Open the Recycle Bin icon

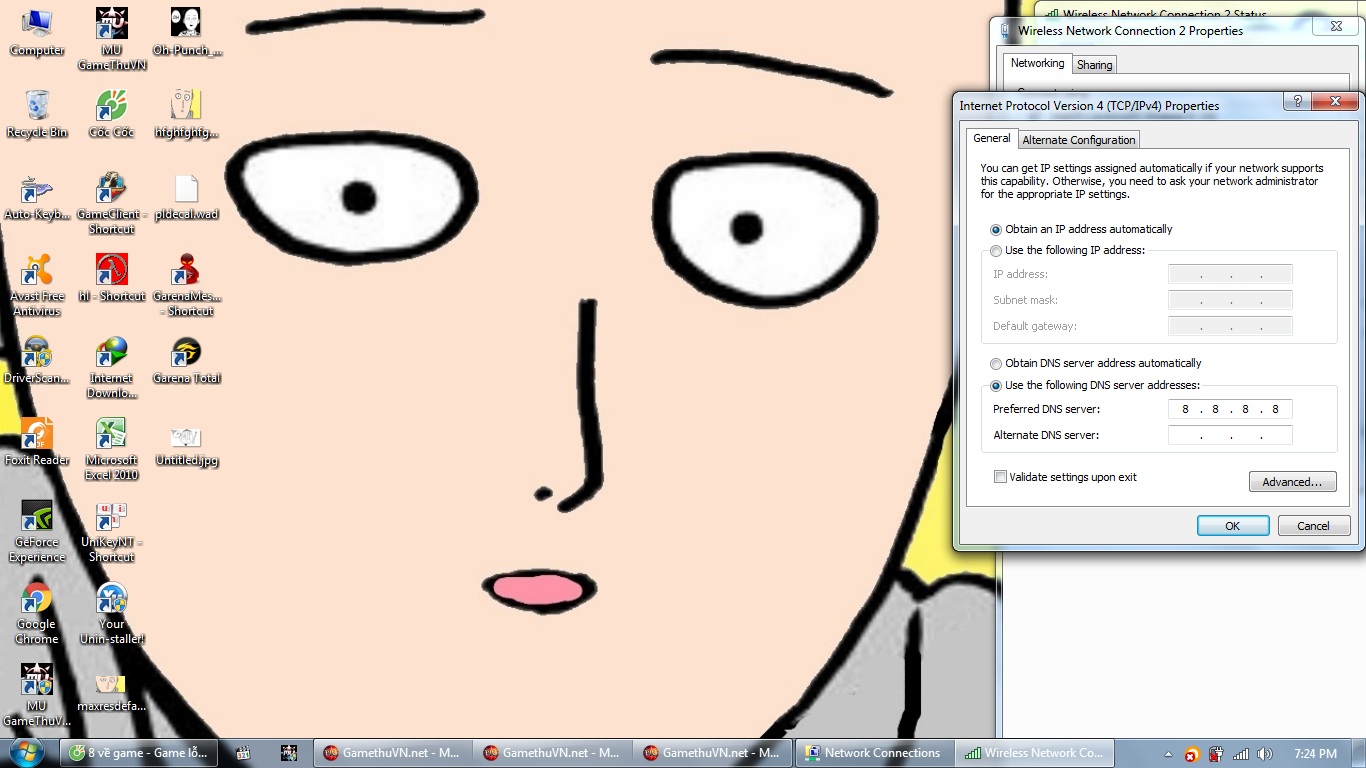pyautogui.click(x=37, y=114)
